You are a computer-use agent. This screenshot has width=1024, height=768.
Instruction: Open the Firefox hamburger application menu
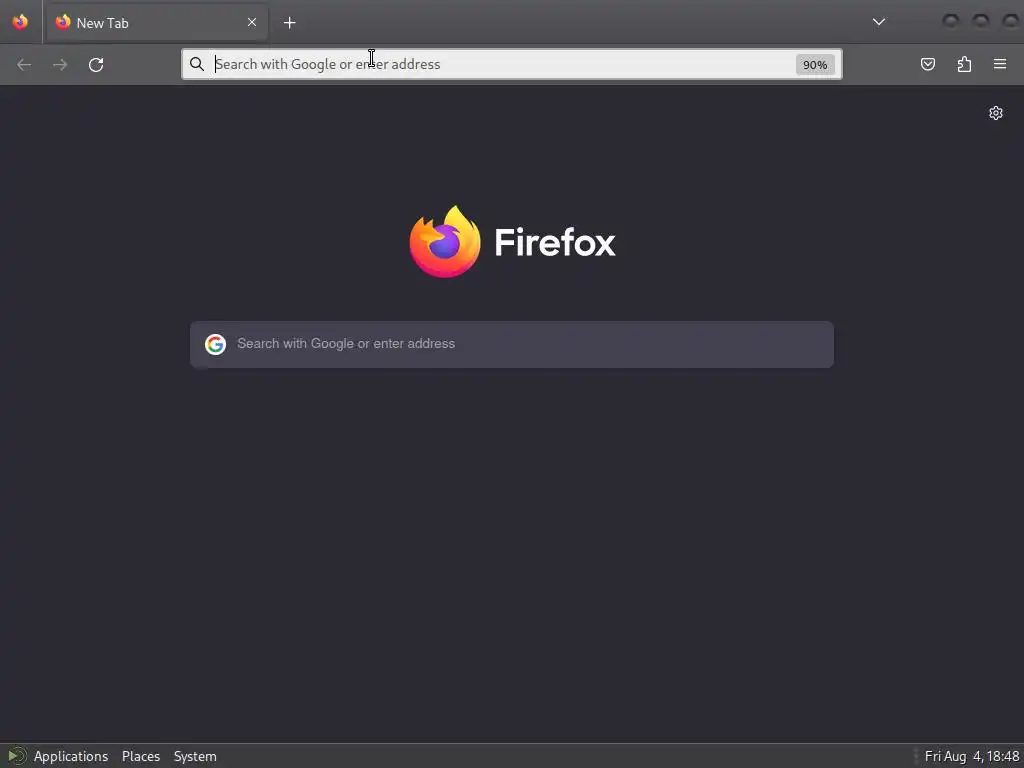click(x=1000, y=64)
